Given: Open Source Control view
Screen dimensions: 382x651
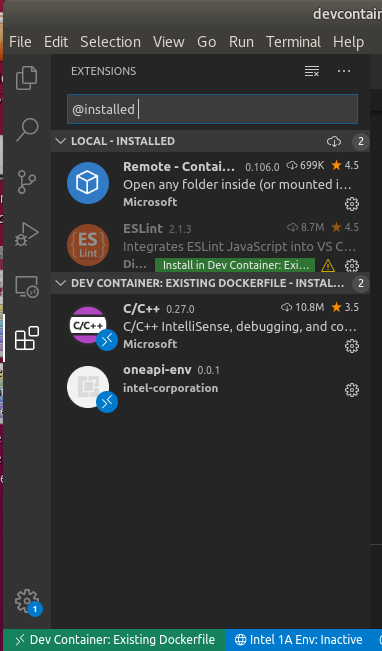Looking at the screenshot, I should 27,182.
